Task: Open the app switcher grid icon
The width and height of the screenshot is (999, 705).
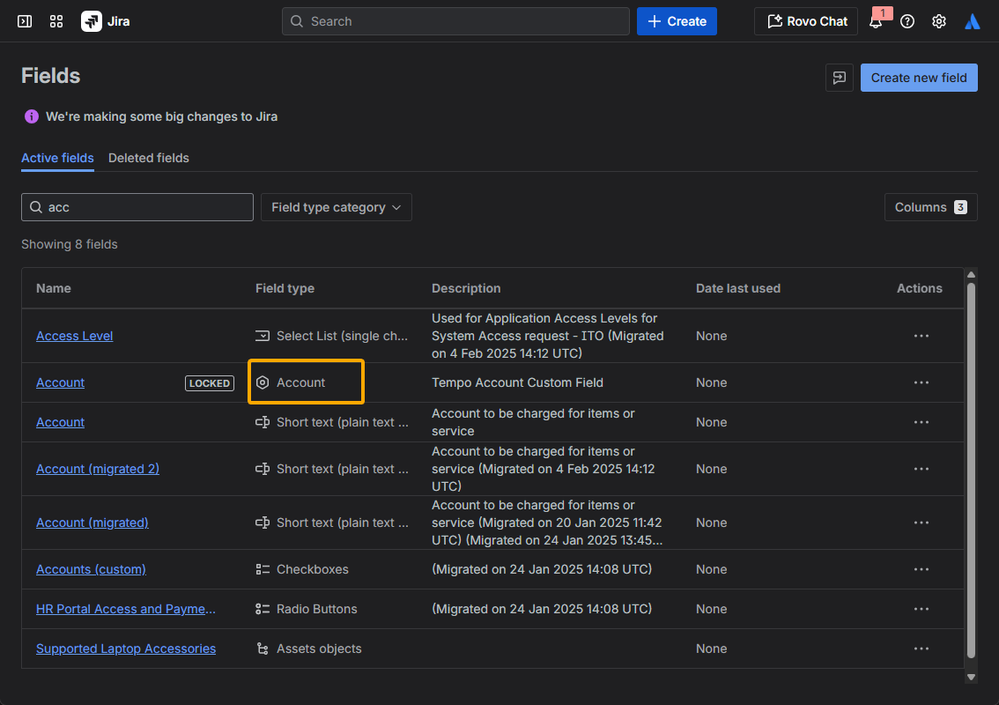Action: pyautogui.click(x=56, y=21)
